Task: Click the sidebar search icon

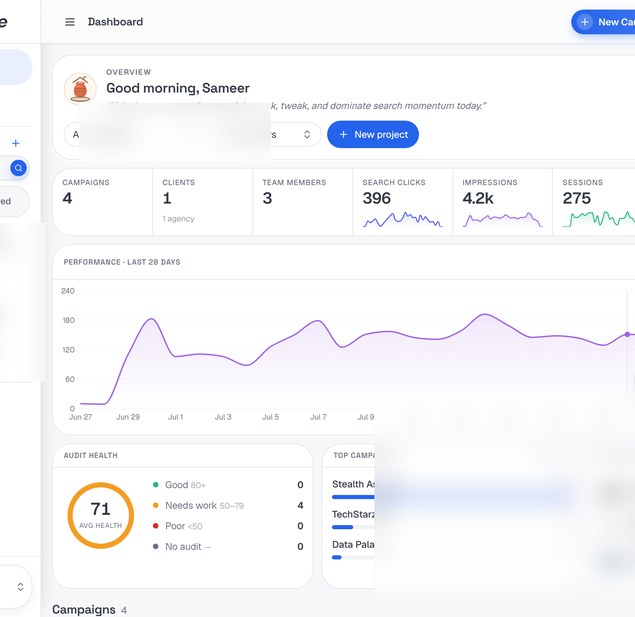Action: (19, 168)
